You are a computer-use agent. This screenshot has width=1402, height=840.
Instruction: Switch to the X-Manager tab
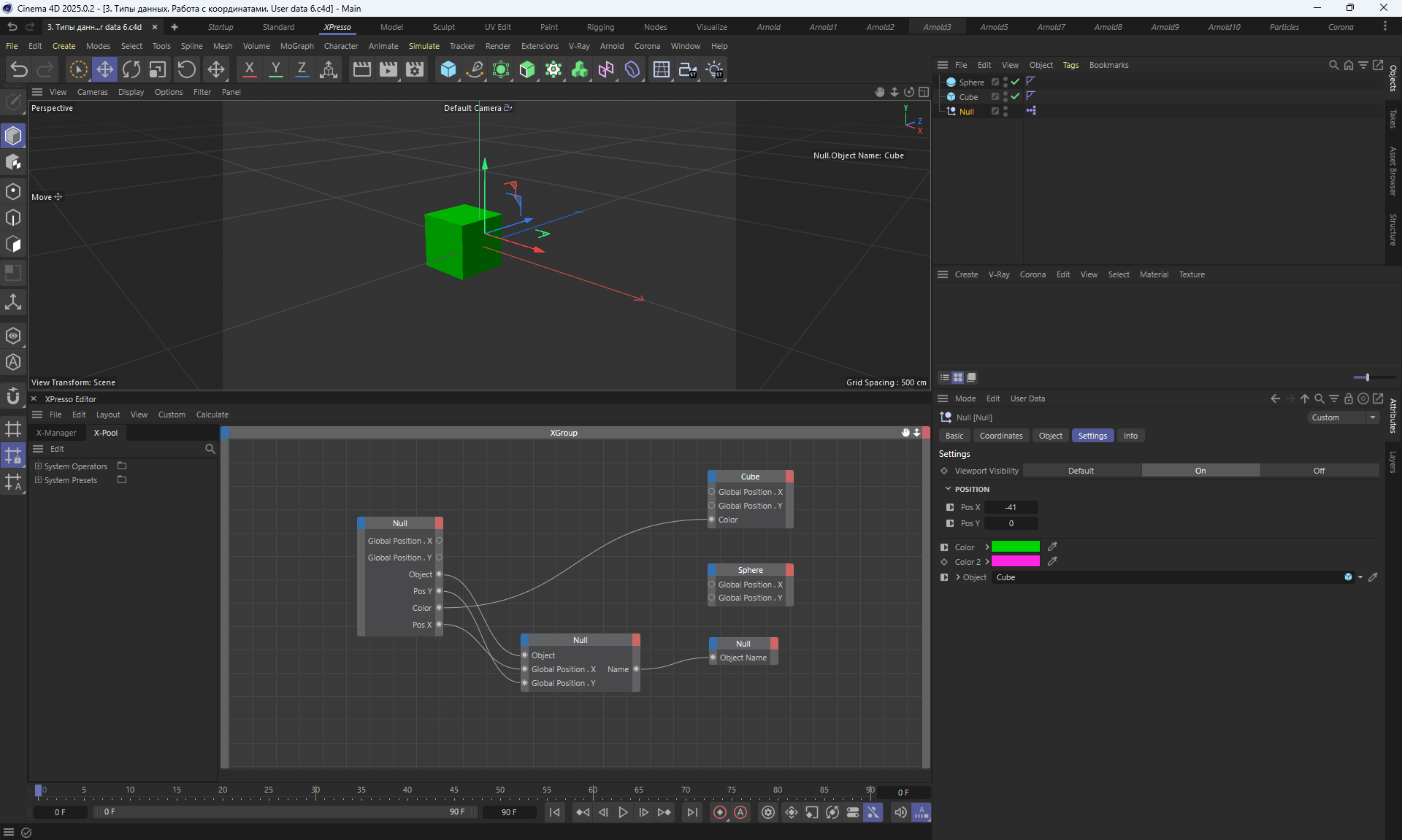coord(56,433)
